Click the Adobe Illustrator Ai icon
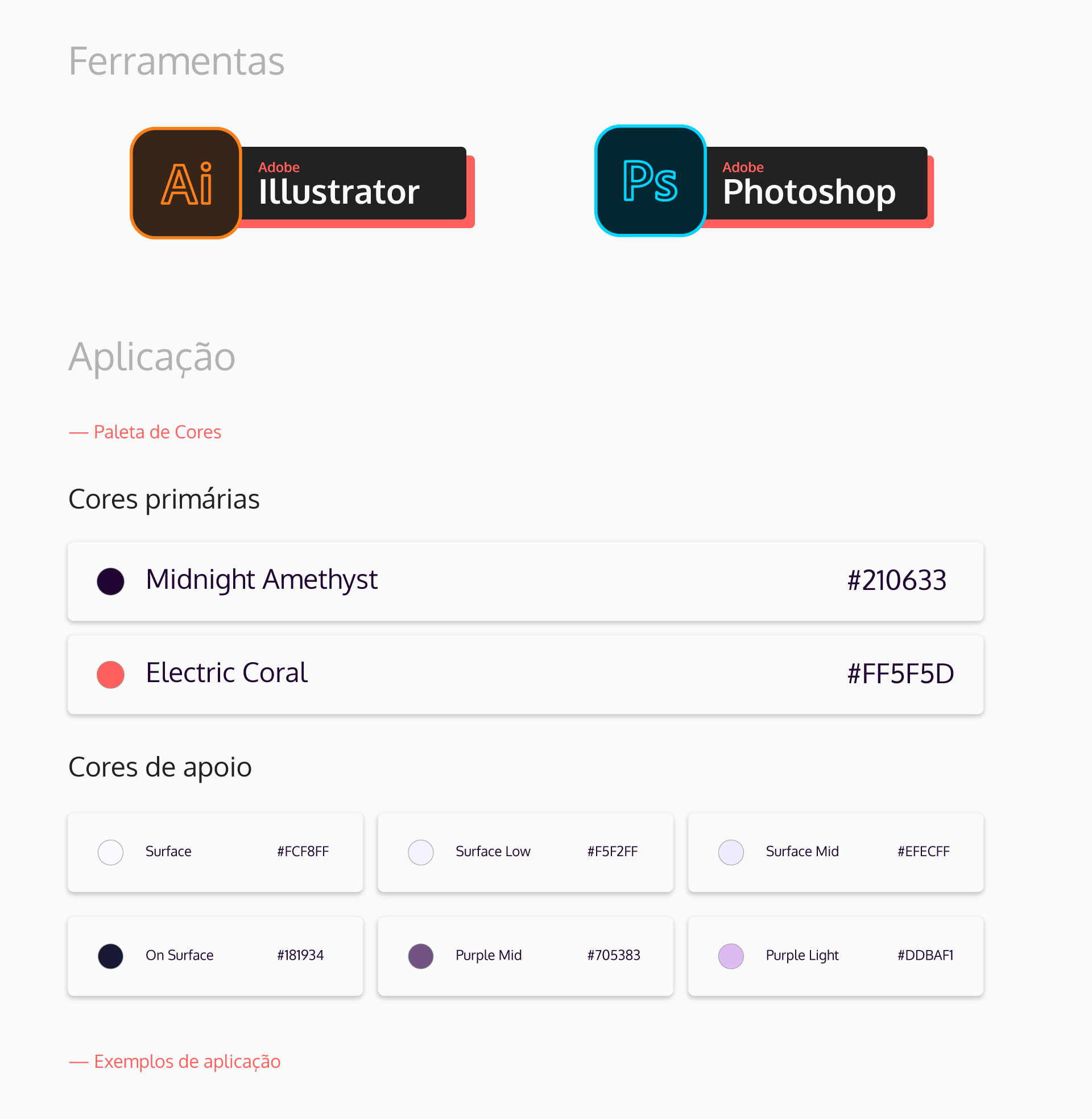 [x=186, y=183]
